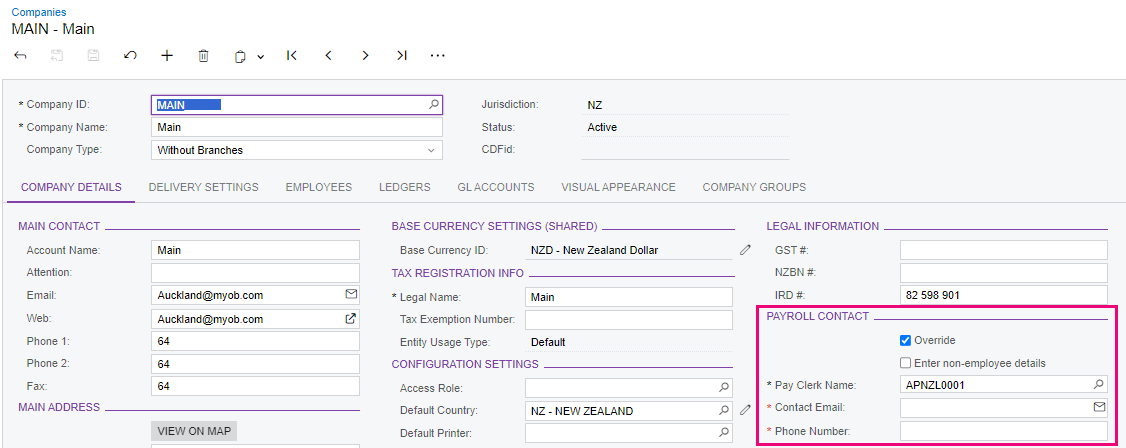The image size is (1126, 448).
Task: Expand the Company Type dropdown
Action: tap(432, 150)
